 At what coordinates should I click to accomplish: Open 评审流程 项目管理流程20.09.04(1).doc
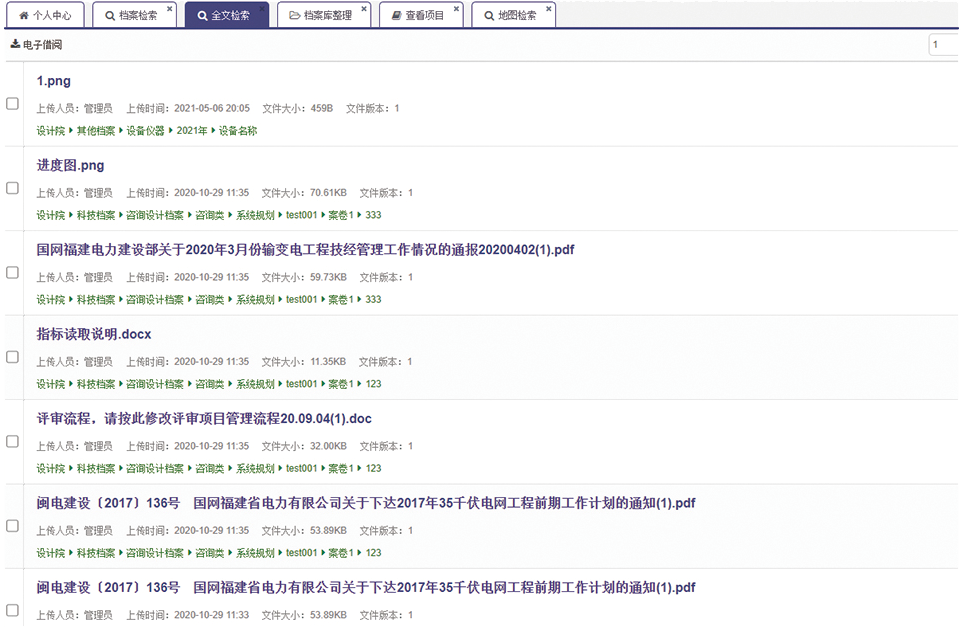coord(204,419)
